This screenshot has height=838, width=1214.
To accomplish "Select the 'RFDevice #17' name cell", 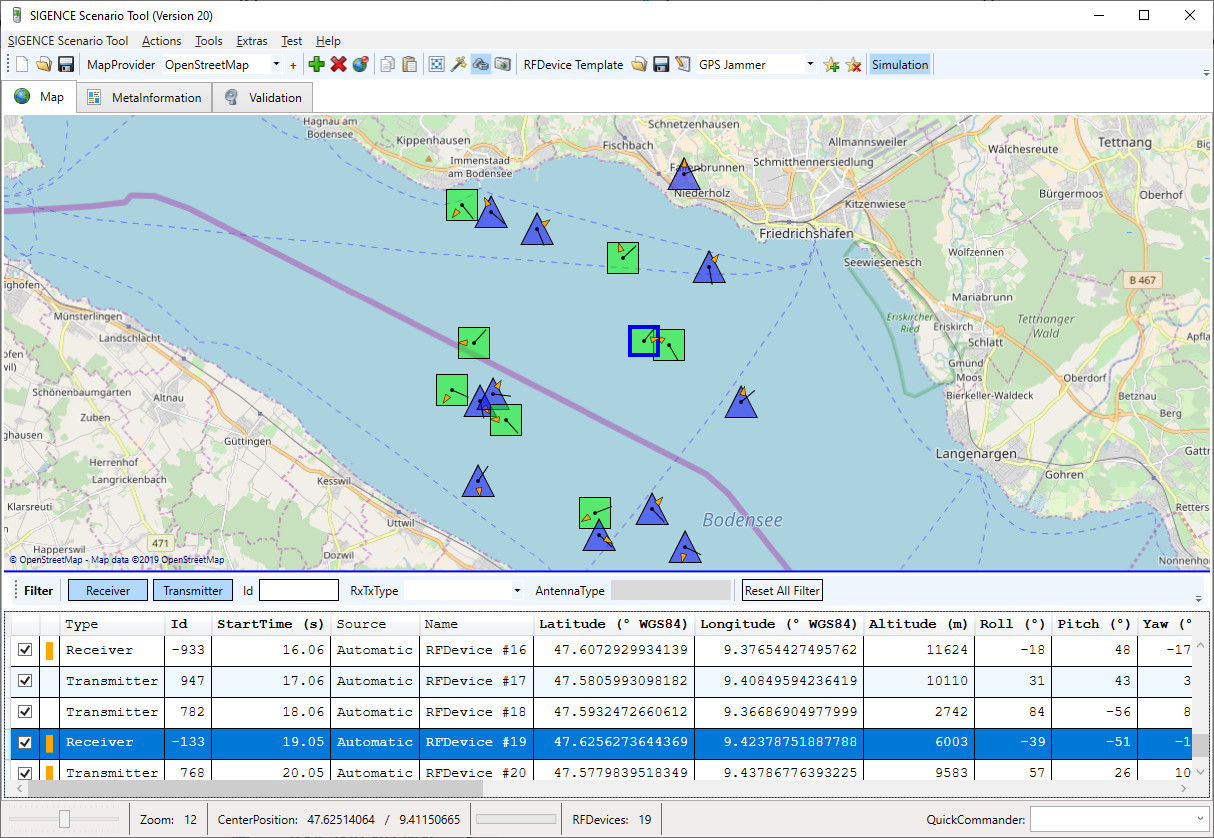I will (x=476, y=681).
